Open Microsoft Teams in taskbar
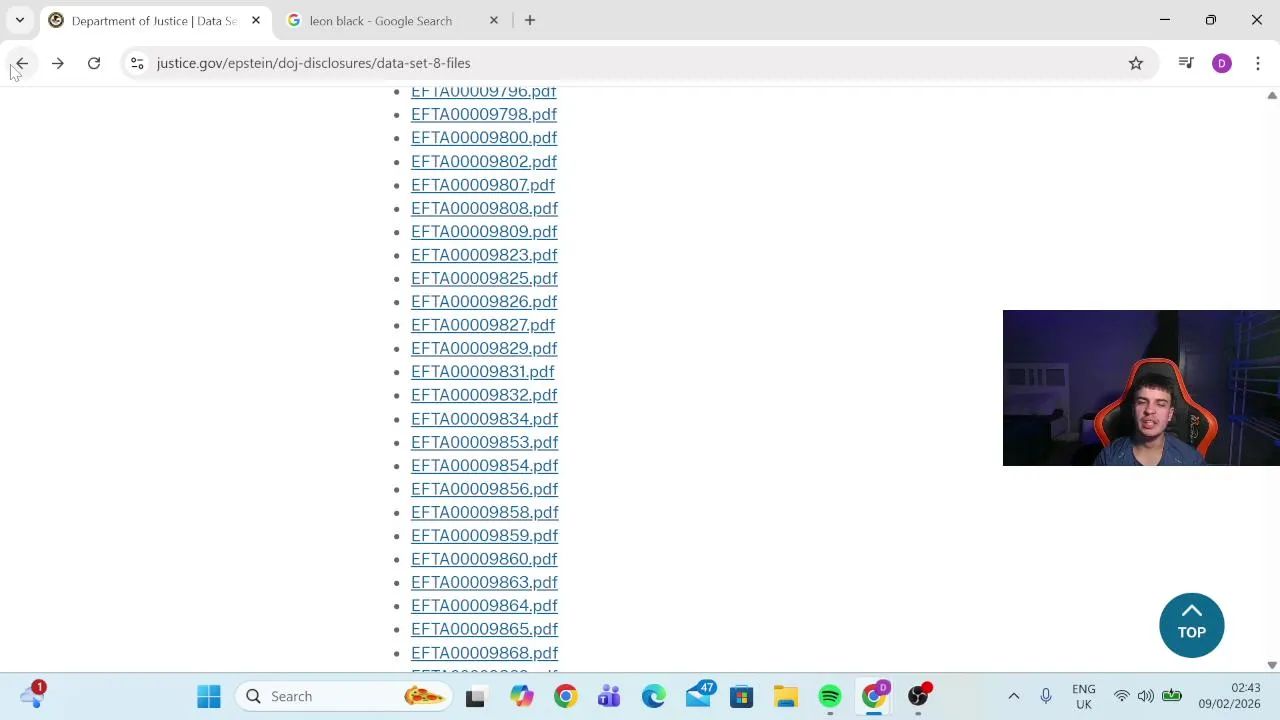Image resolution: width=1280 pixels, height=720 pixels. 609,696
